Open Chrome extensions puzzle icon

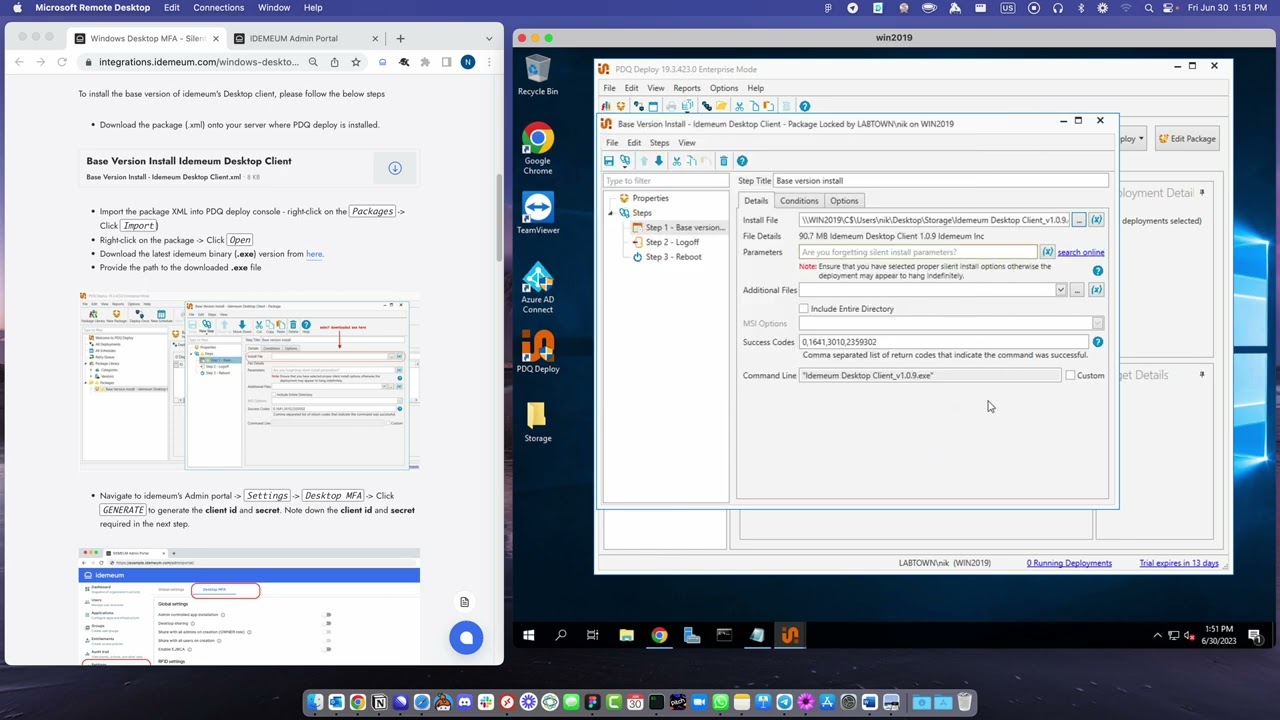point(425,62)
